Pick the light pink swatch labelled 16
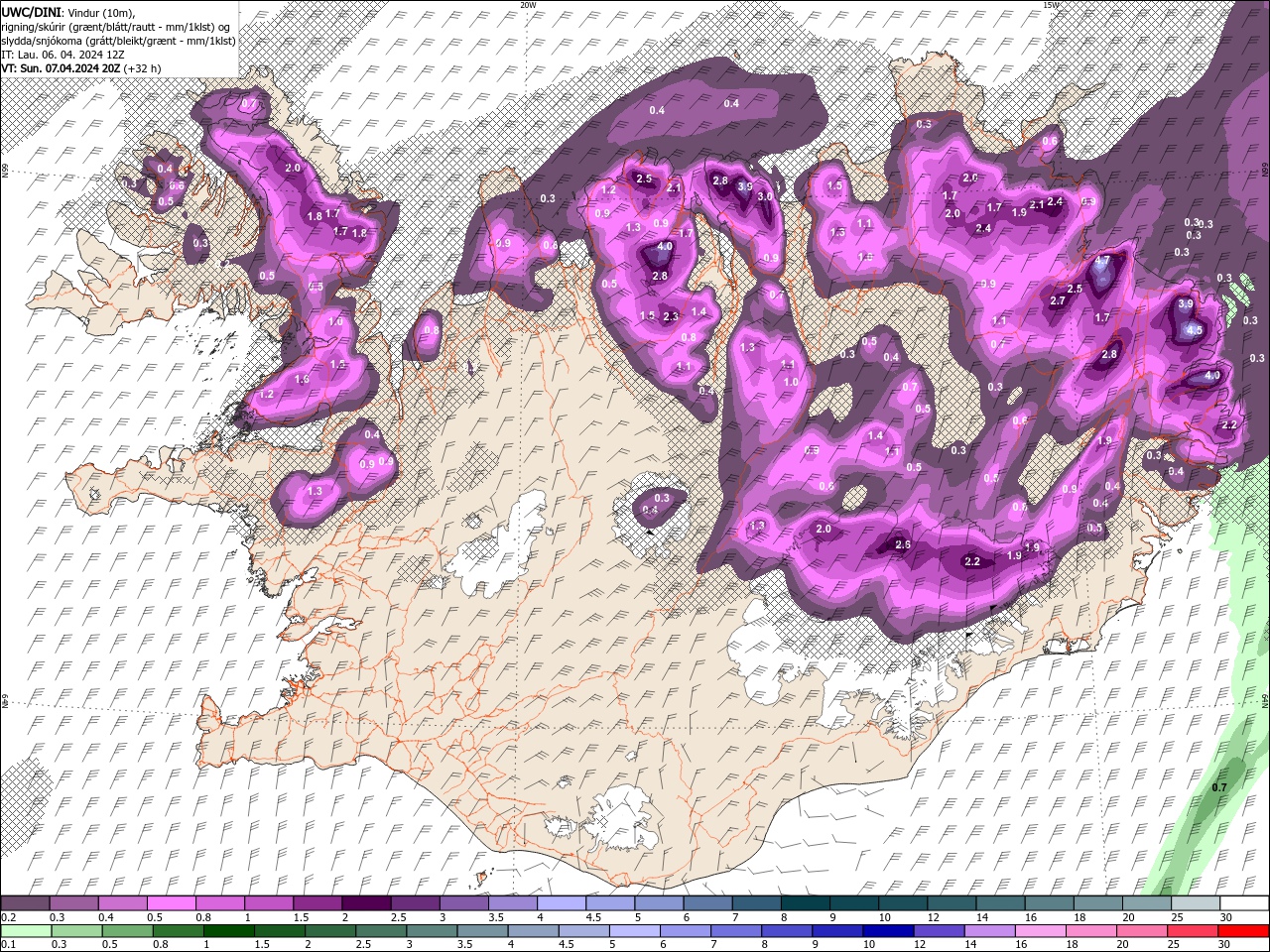The height and width of the screenshot is (952, 1270). point(1040,931)
